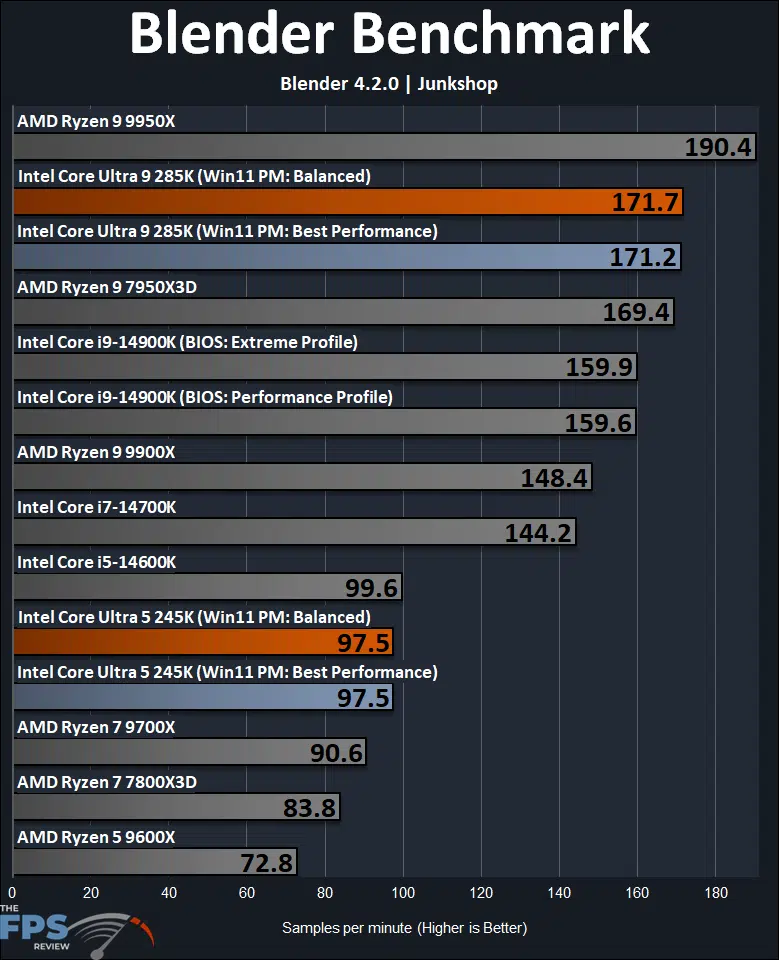Click the Blender Benchmark chart title
The image size is (779, 960).
[x=389, y=34]
